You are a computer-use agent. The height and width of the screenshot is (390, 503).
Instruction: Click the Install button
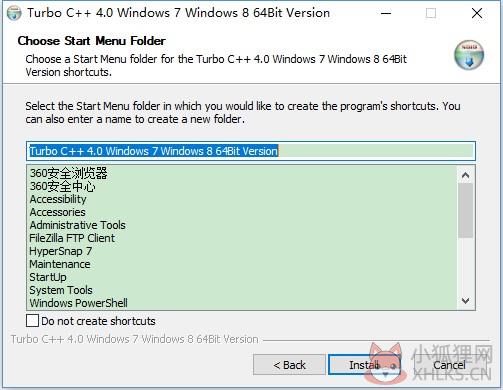(x=364, y=365)
